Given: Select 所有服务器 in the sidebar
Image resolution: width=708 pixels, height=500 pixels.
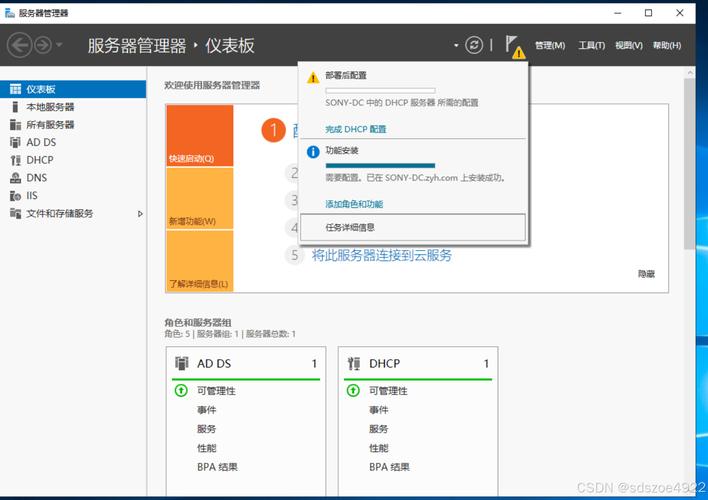Looking at the screenshot, I should click(73, 124).
